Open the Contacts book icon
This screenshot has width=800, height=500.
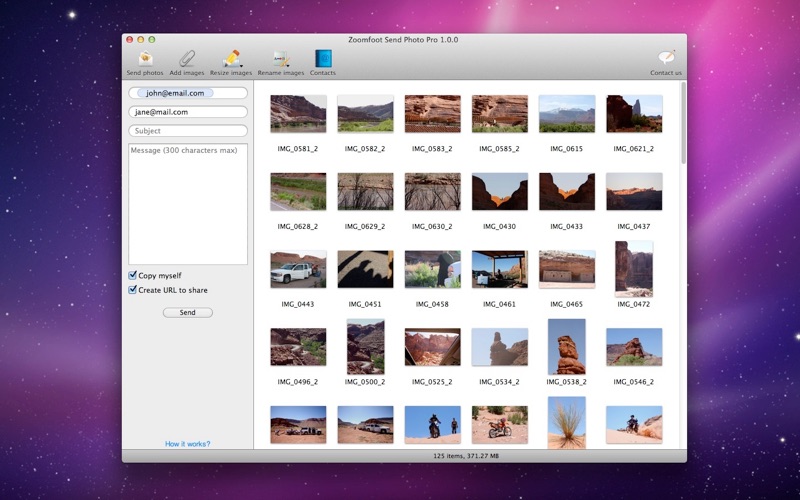tap(323, 59)
